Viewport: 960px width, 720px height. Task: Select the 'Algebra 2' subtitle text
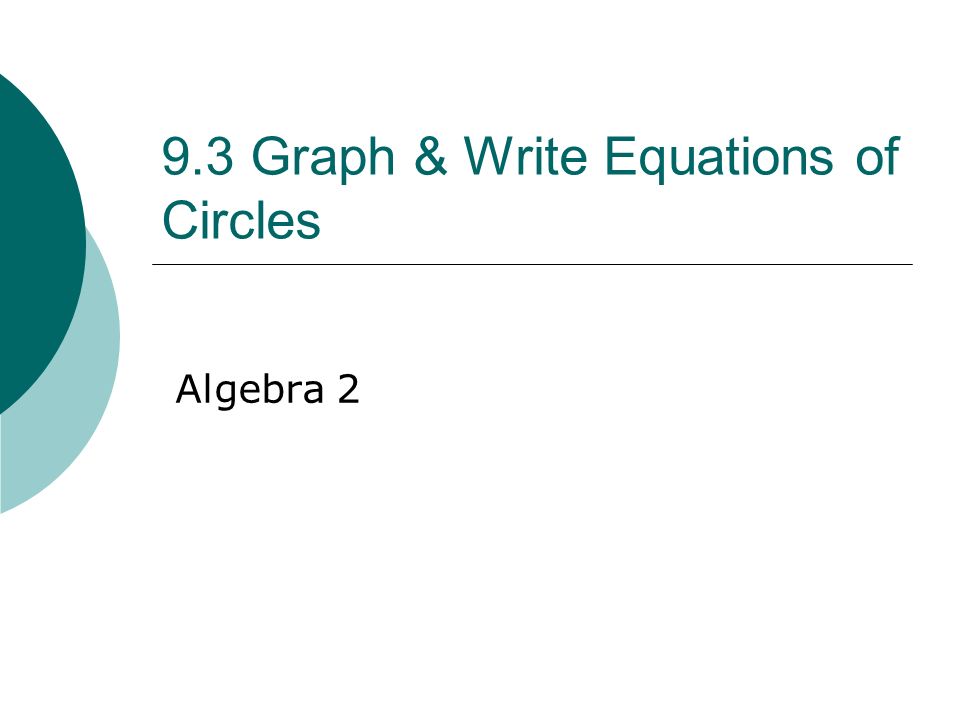tap(267, 390)
